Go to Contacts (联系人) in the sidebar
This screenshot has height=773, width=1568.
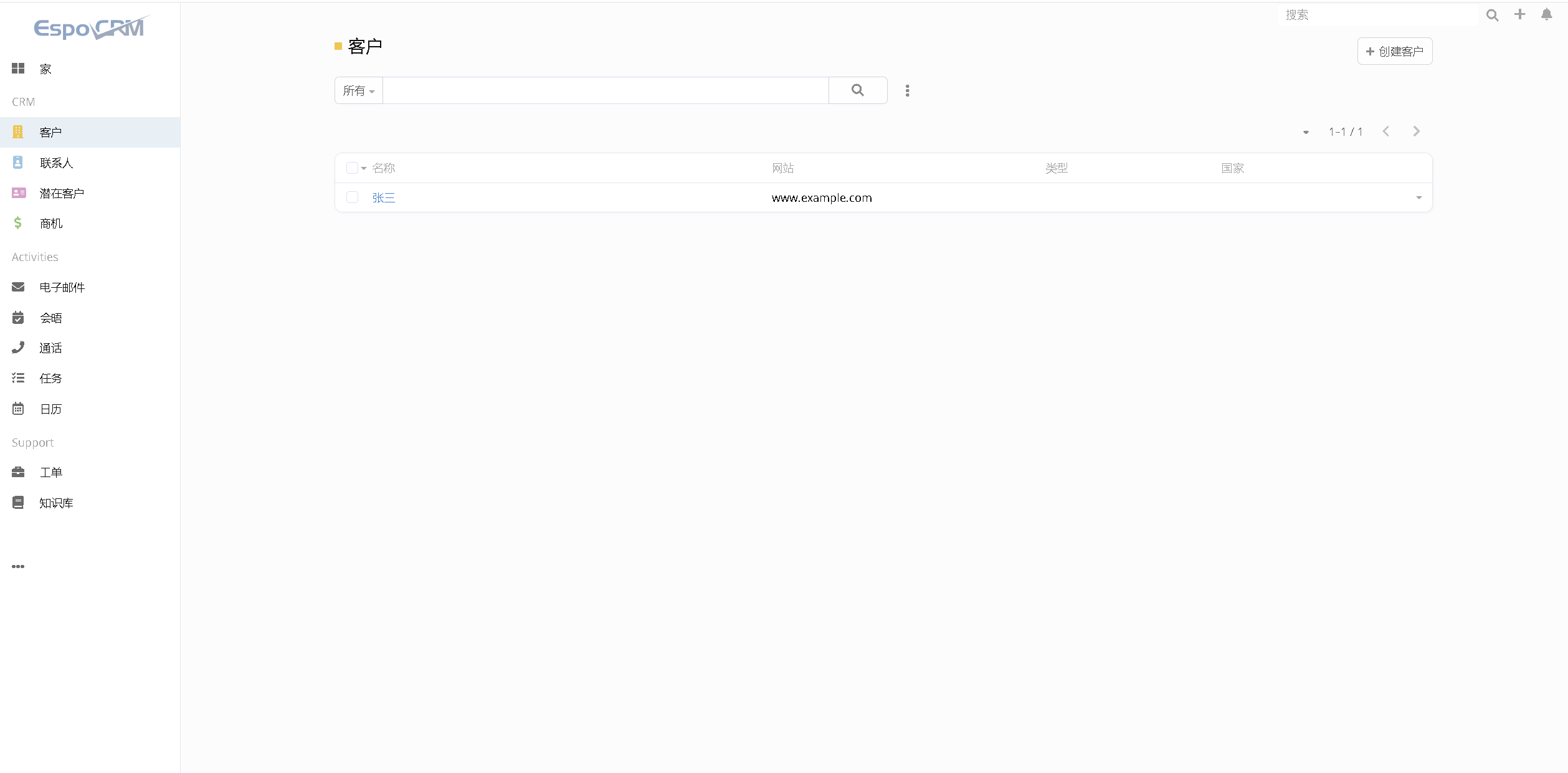[x=56, y=163]
